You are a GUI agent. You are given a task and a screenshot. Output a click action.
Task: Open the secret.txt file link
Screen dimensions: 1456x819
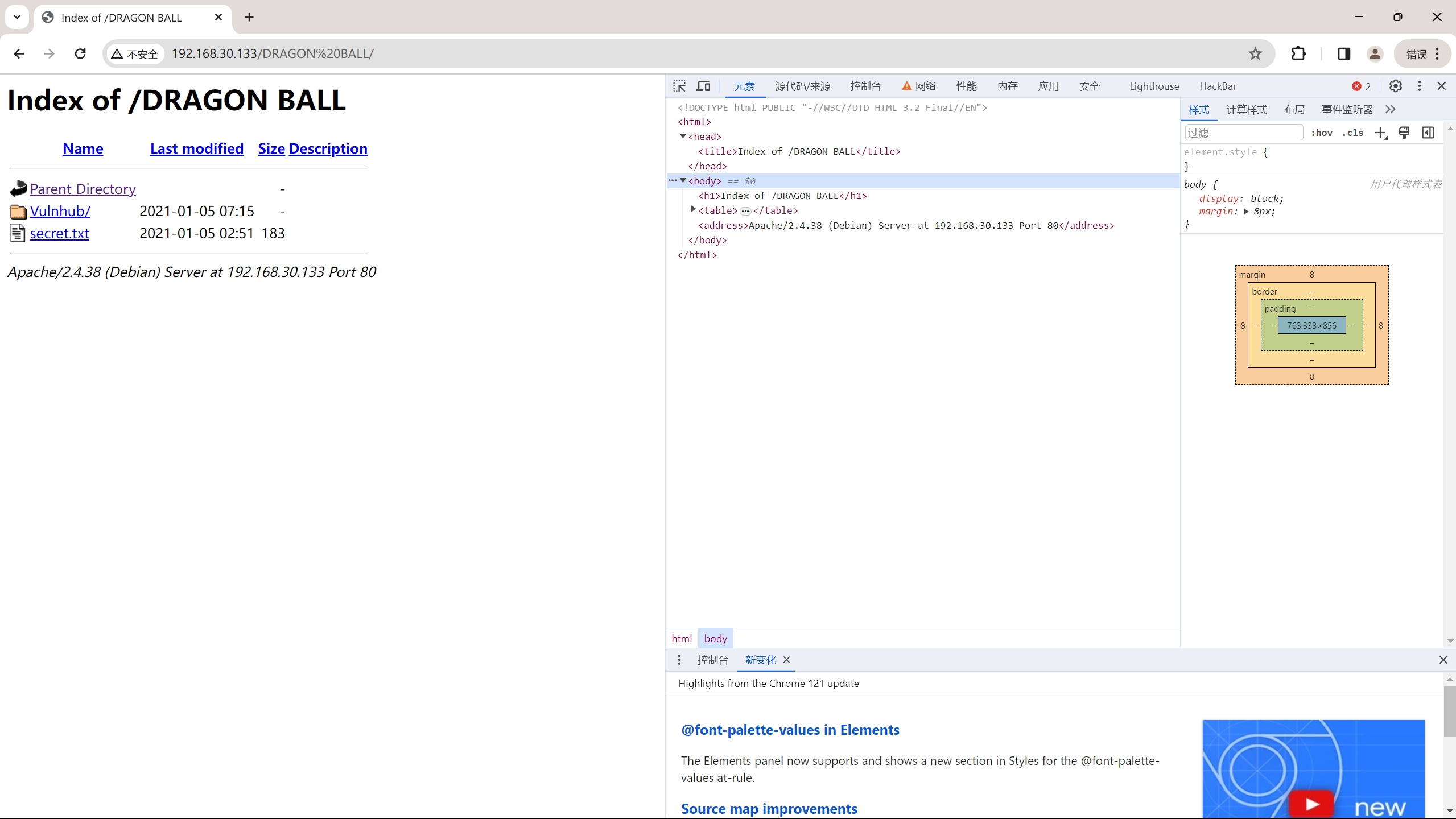click(59, 234)
